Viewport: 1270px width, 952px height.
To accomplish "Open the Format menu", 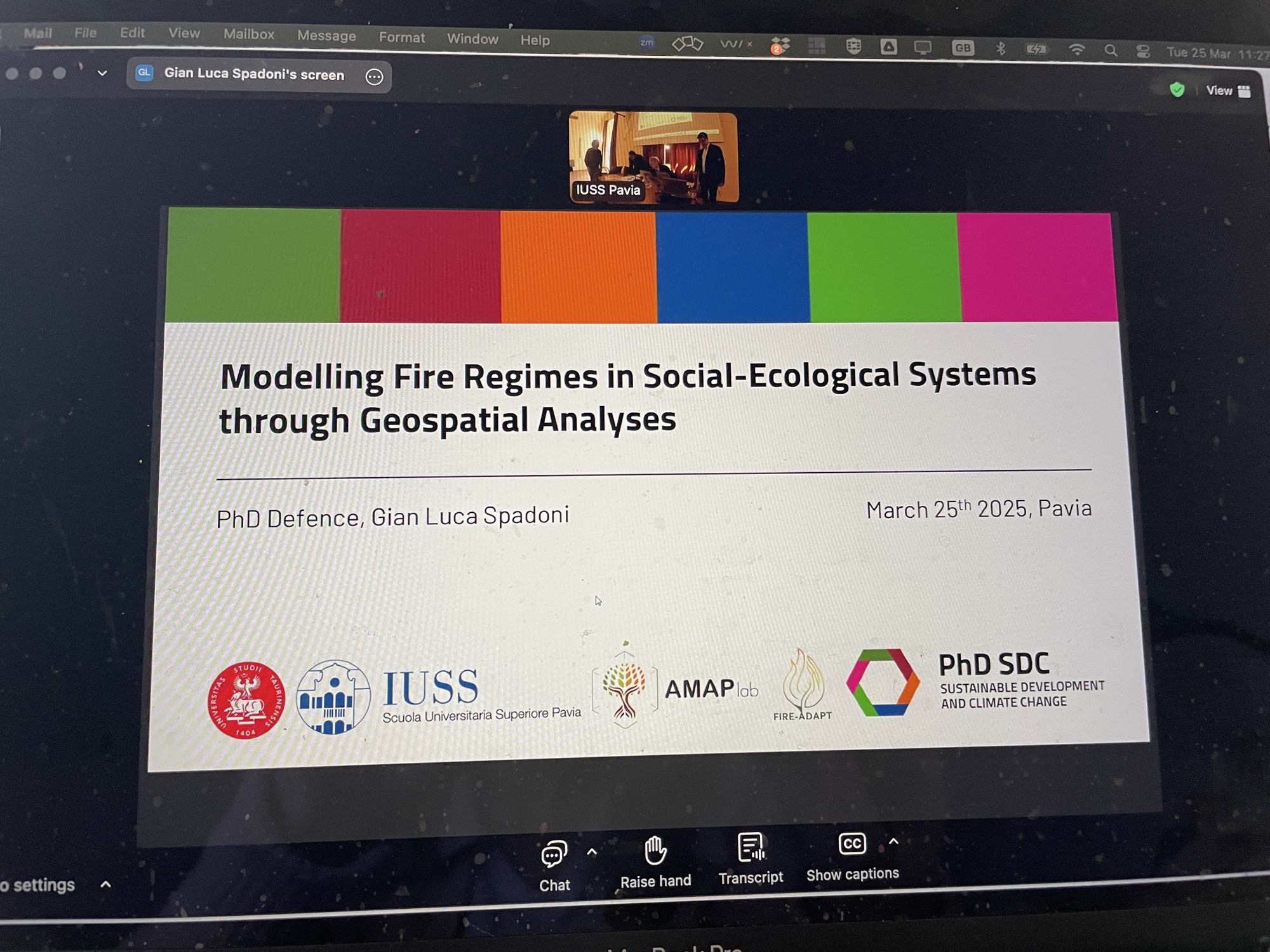I will coord(401,37).
